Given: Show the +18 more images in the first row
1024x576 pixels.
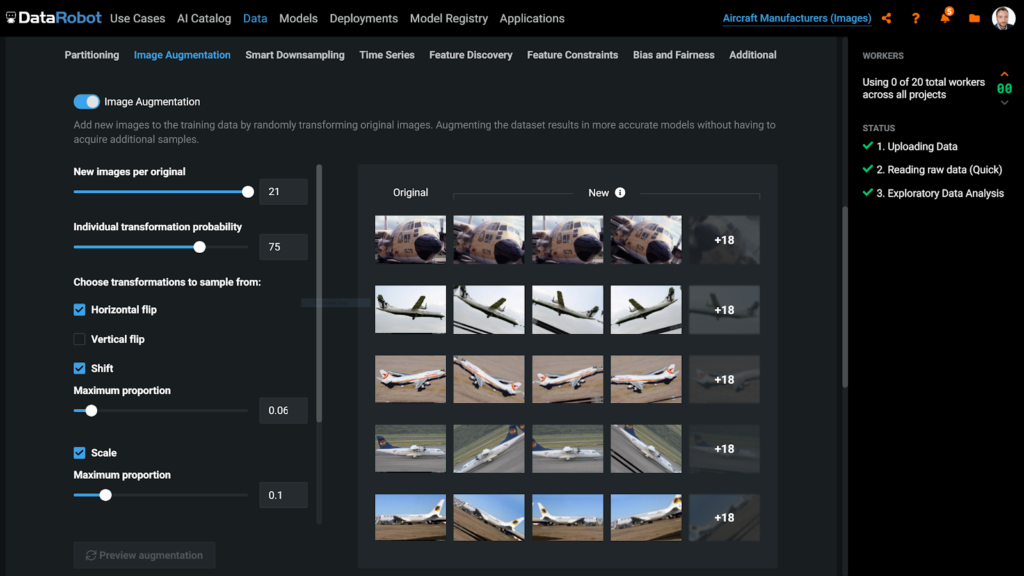Looking at the screenshot, I should click(x=724, y=240).
